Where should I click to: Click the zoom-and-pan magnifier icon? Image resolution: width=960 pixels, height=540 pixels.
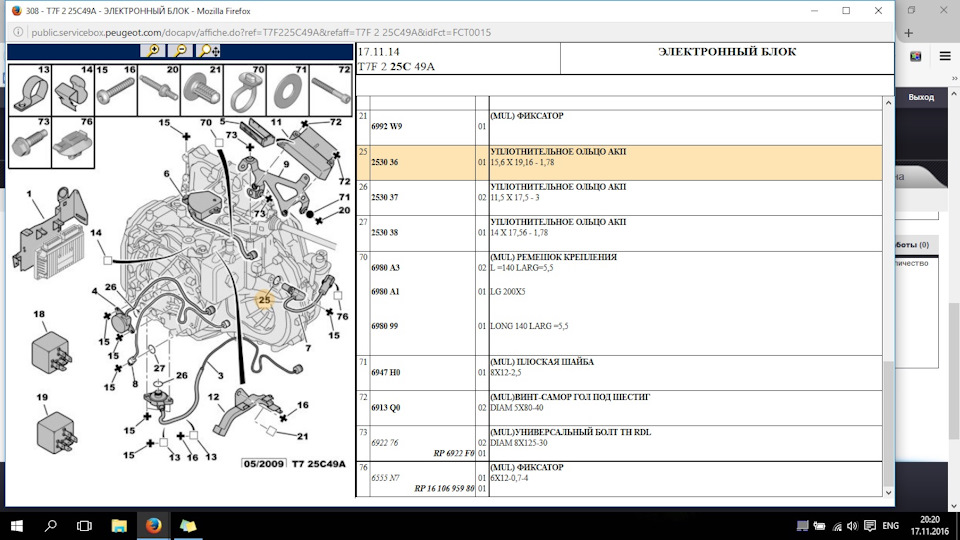coord(209,50)
